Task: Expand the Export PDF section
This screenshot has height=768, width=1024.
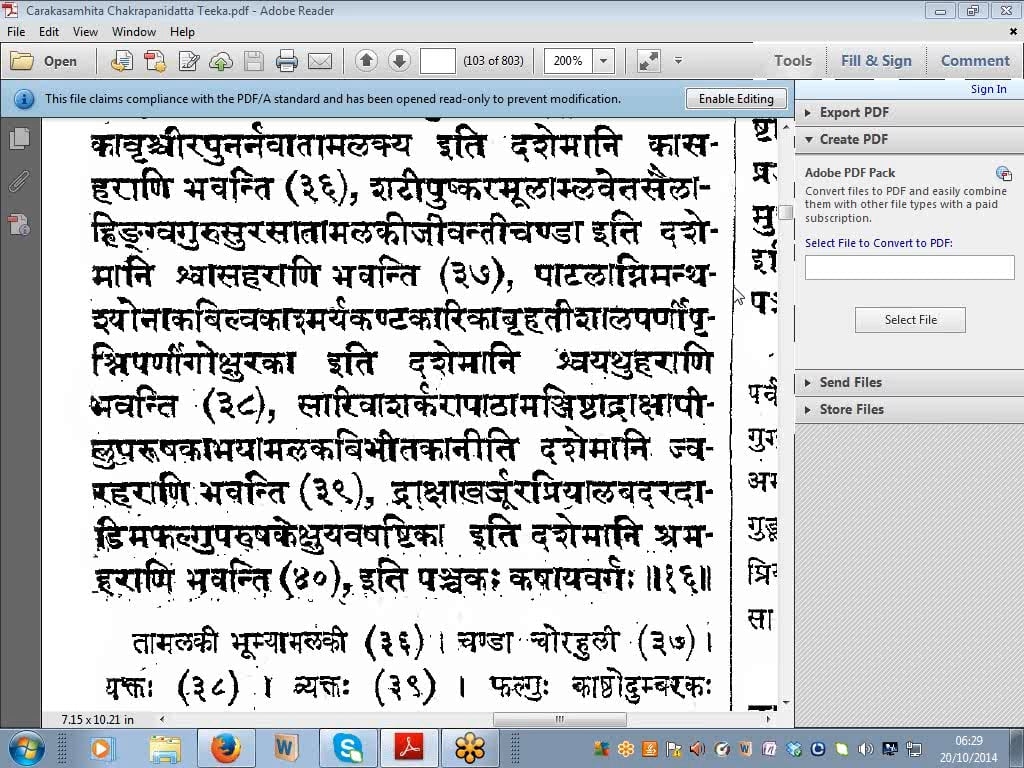Action: click(853, 112)
